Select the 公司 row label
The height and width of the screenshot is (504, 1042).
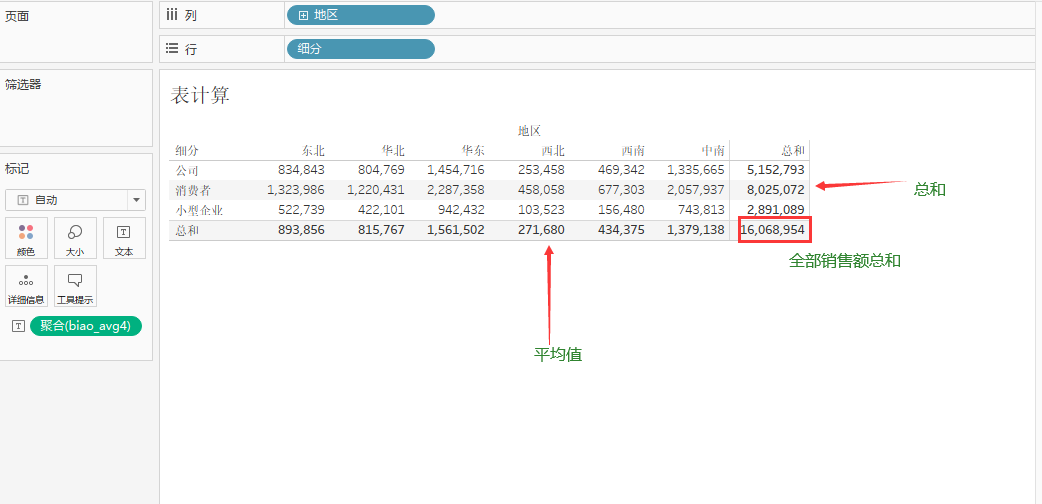point(187,170)
